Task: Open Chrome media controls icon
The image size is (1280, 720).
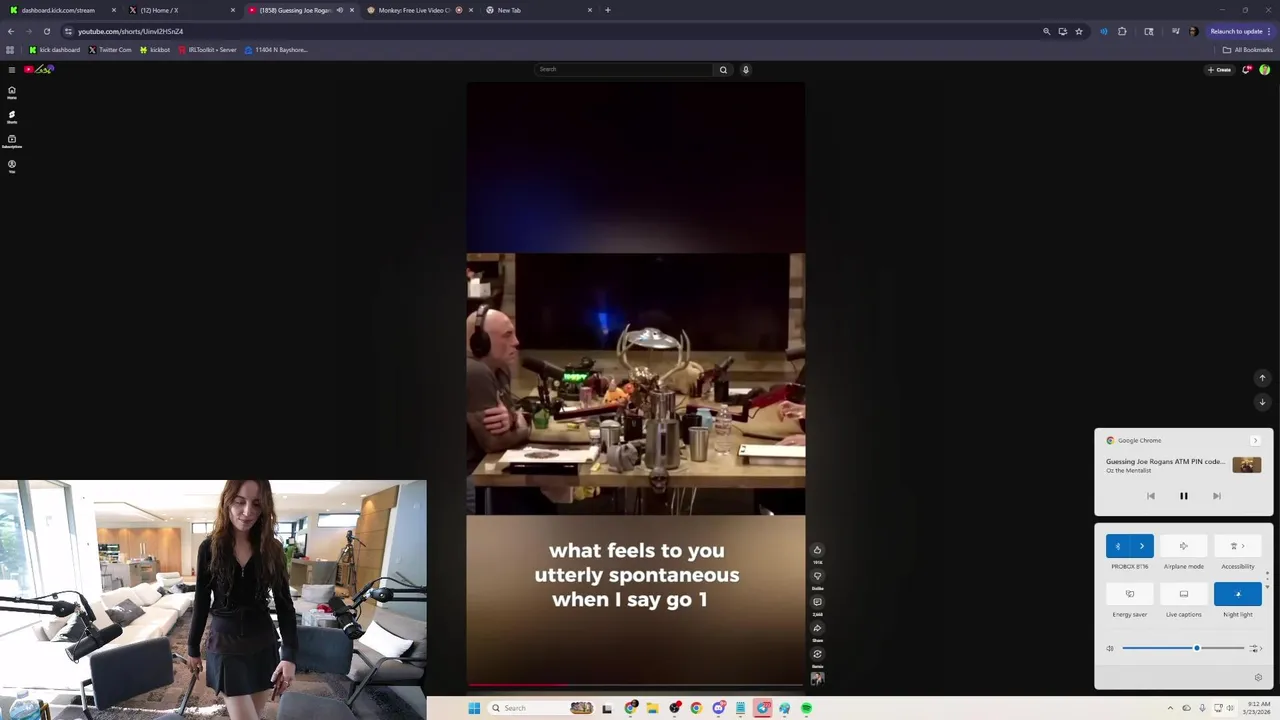Action: (1175, 31)
